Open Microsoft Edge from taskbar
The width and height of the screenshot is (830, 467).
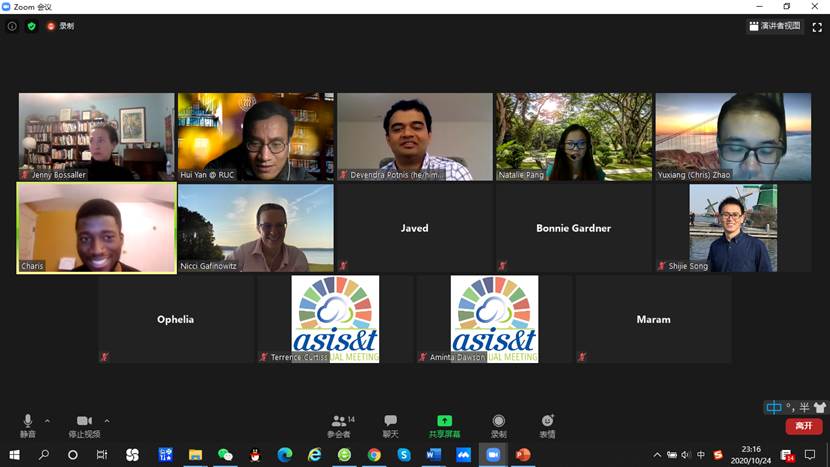(x=285, y=455)
